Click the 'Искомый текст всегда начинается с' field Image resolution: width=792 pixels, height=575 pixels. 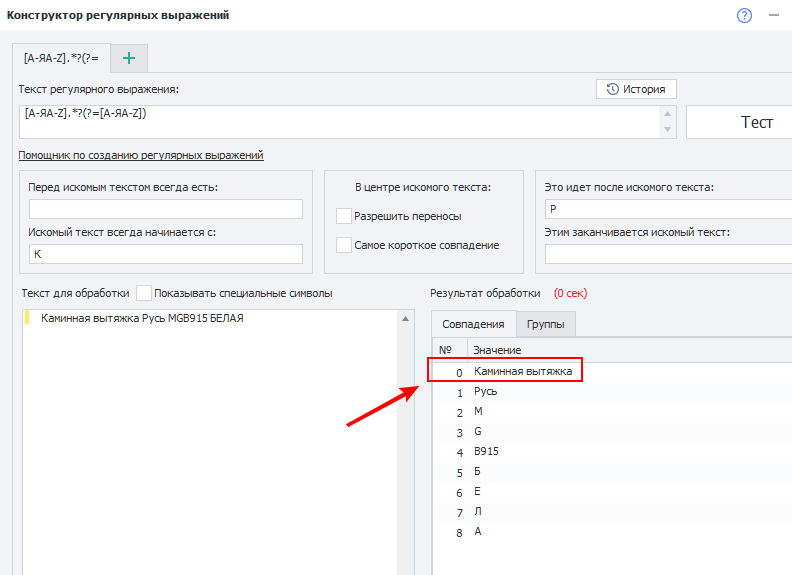point(166,254)
